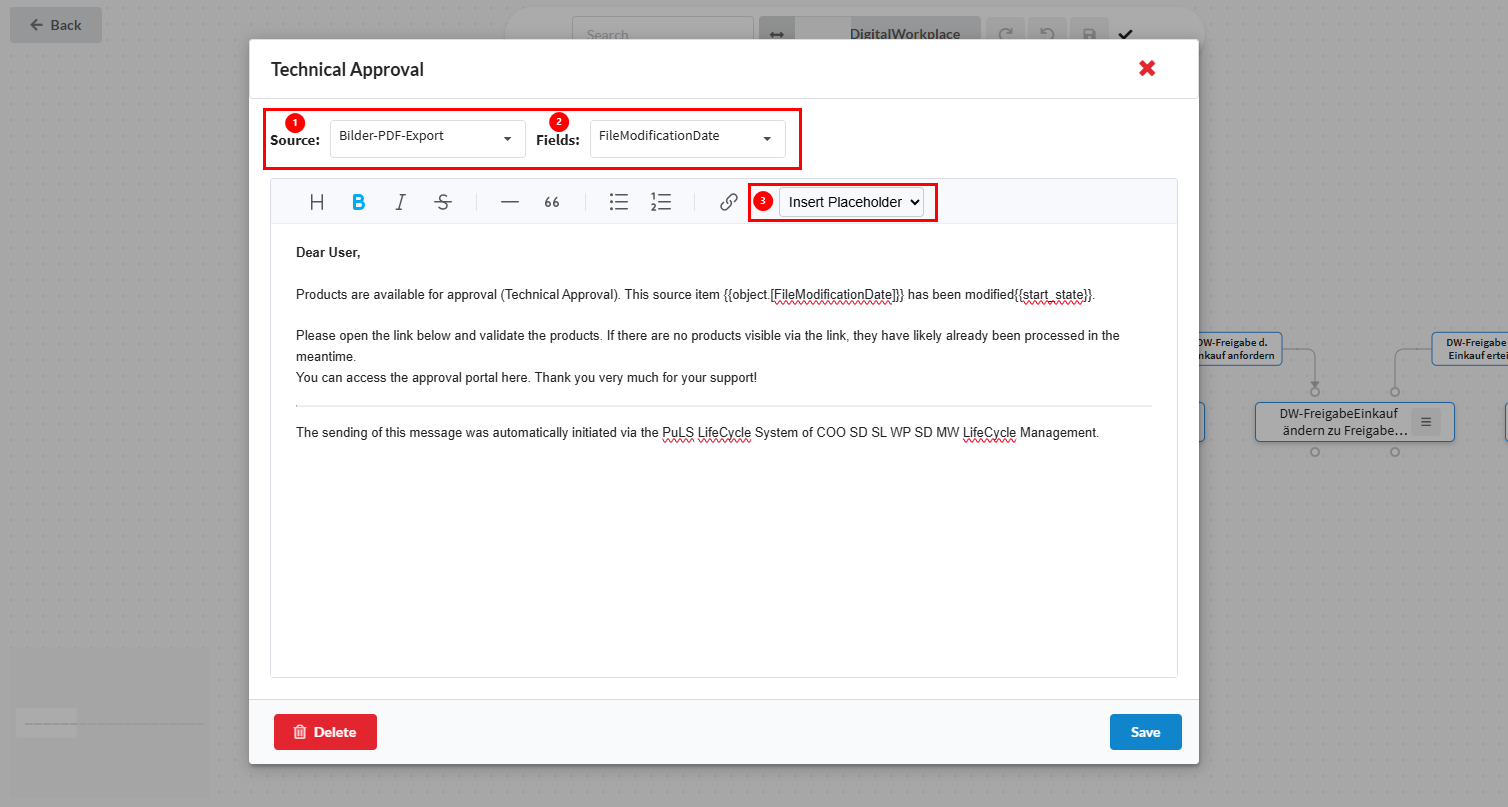
Task: Toggle italic formatting
Action: (x=400, y=202)
